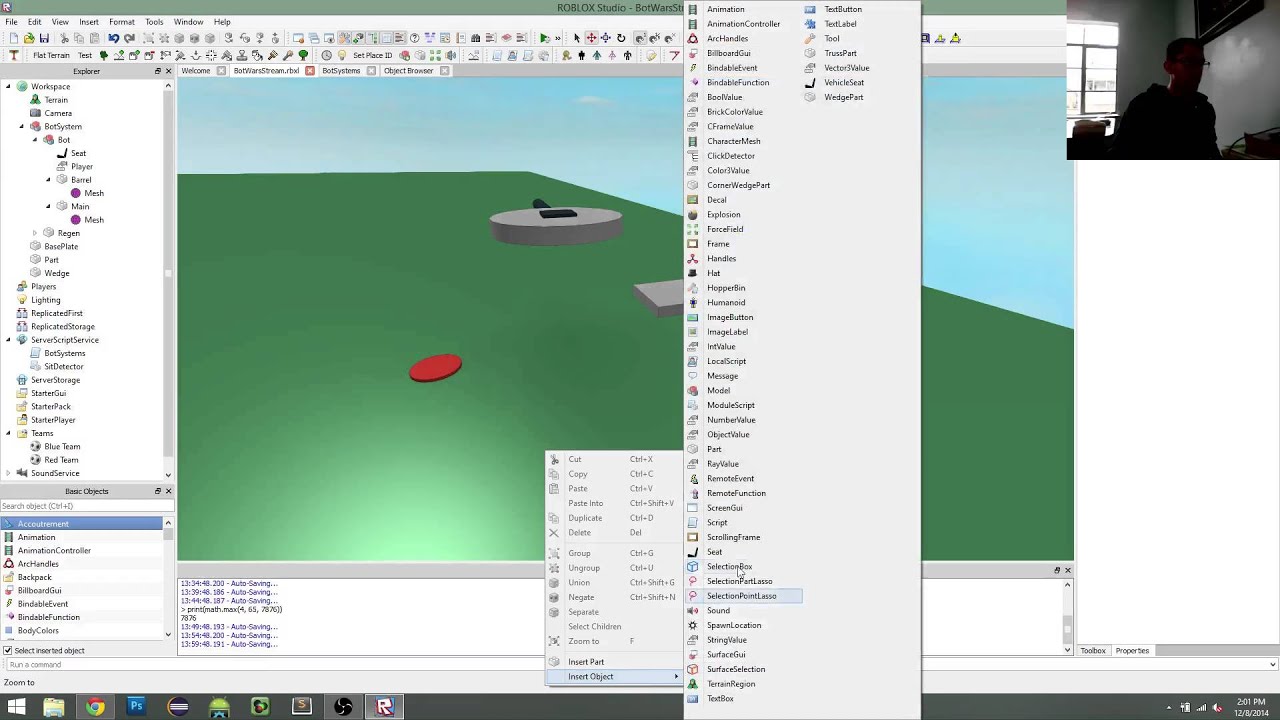Click the clock icon beside Set Place ID

point(326,55)
